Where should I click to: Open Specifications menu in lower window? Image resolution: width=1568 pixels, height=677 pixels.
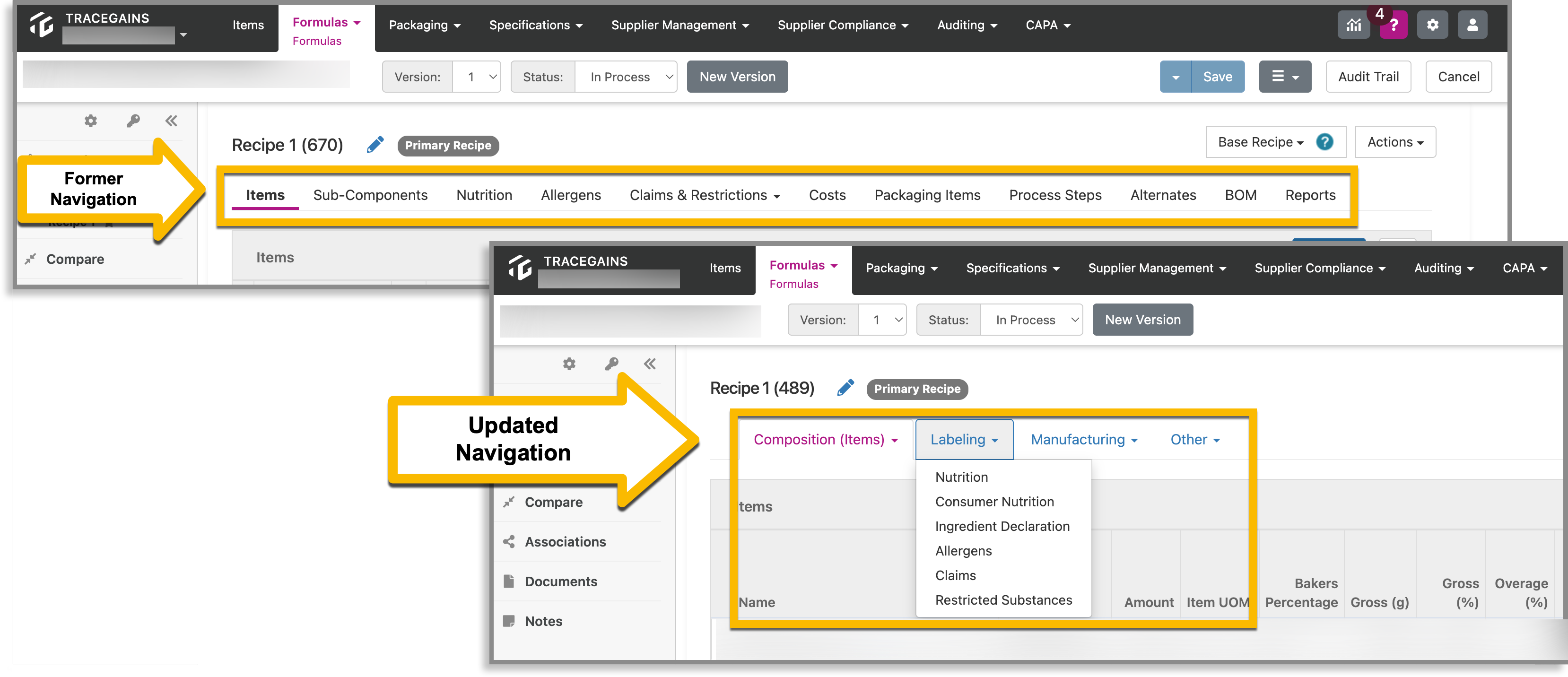click(x=1013, y=268)
